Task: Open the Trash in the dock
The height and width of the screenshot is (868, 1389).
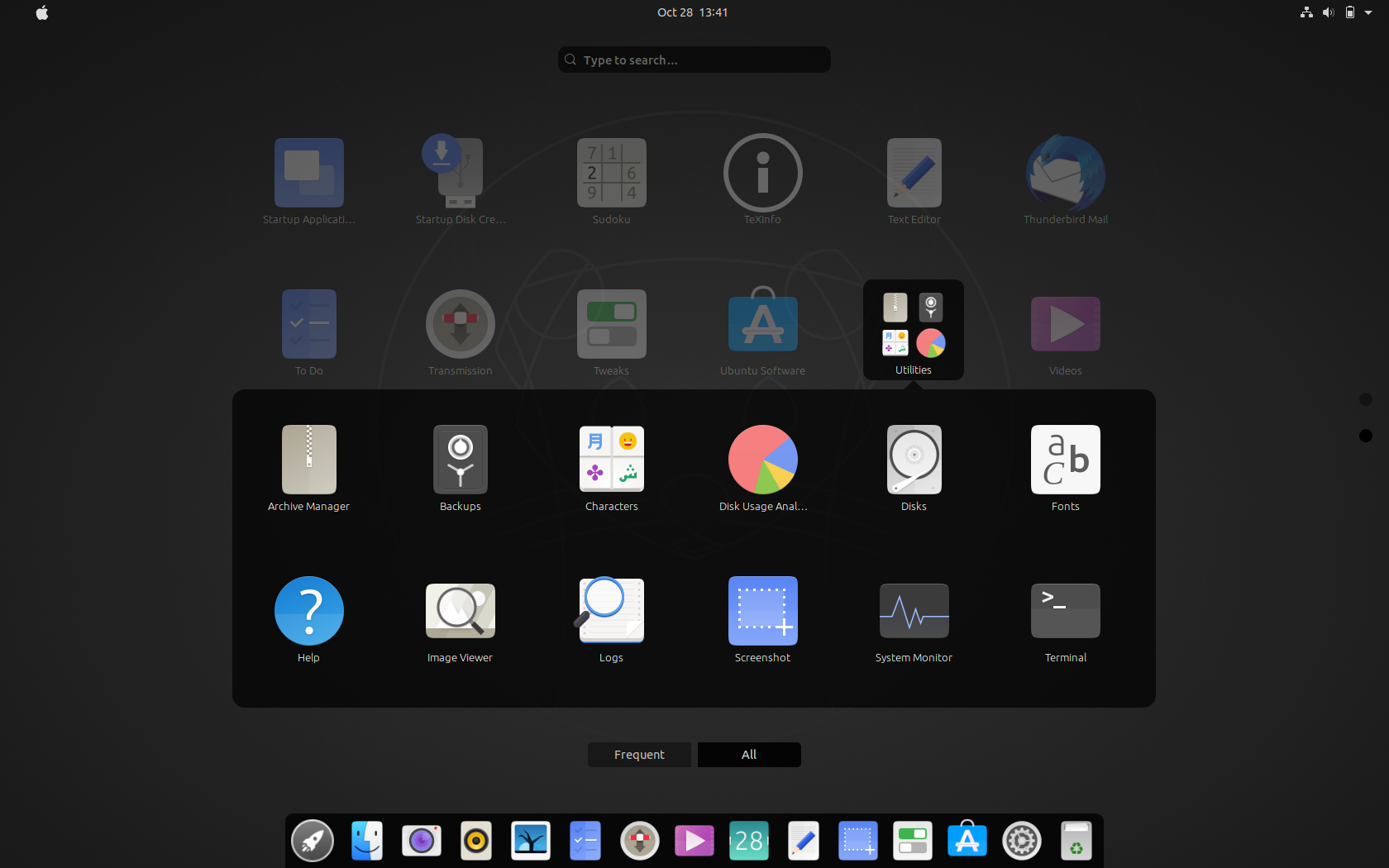Action: point(1076,842)
